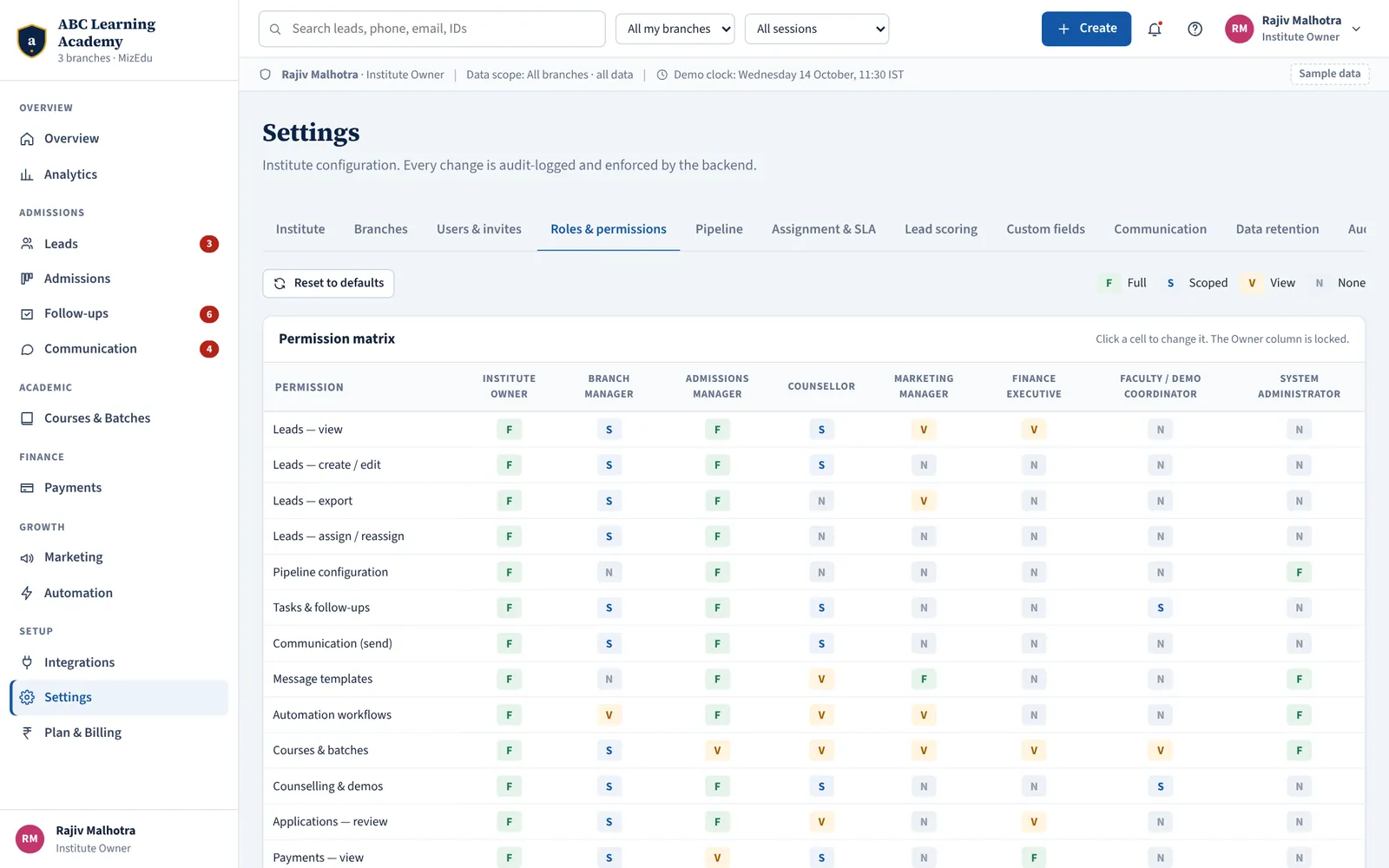The image size is (1389, 868).
Task: Open Communication via its chat bubble icon
Action: tap(27, 349)
